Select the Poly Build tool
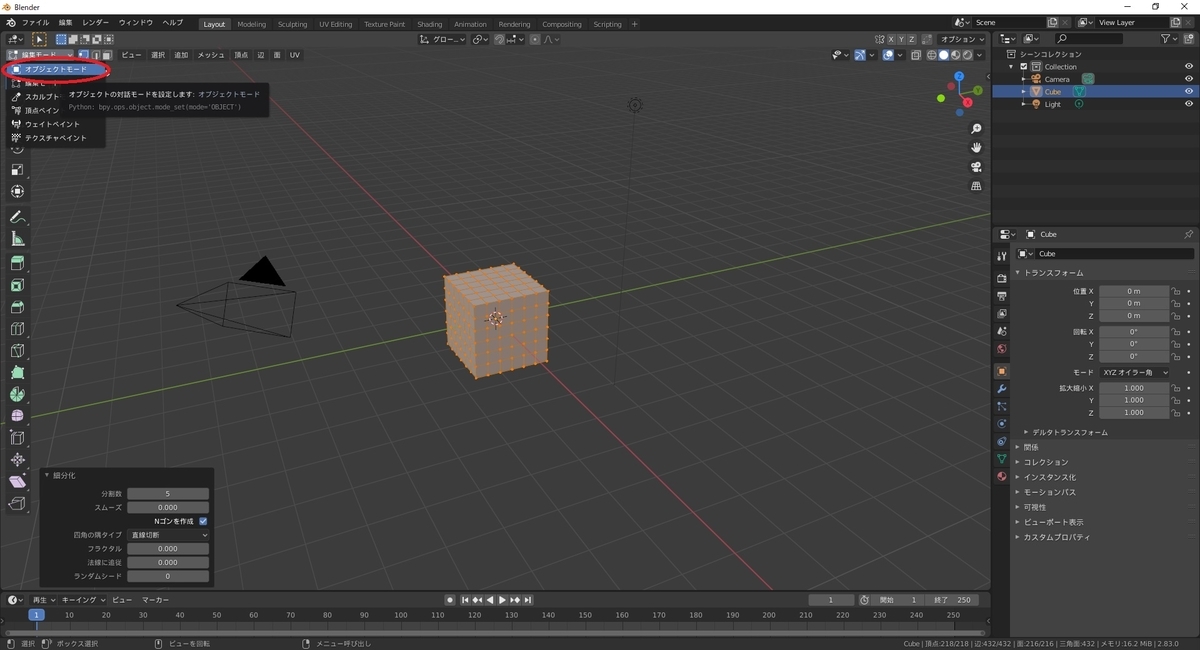 pyautogui.click(x=17, y=373)
